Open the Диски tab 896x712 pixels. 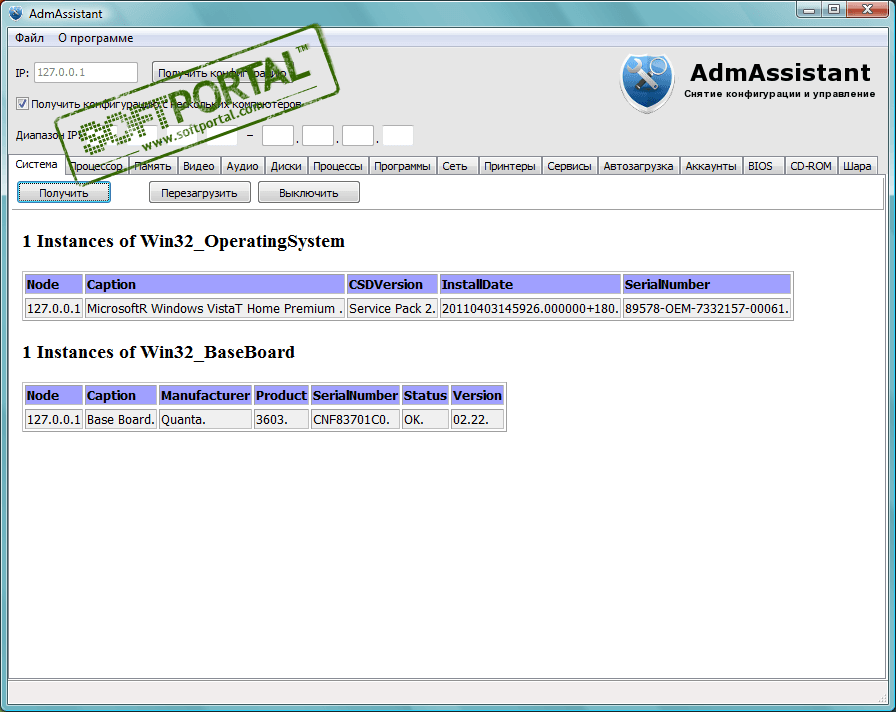pyautogui.click(x=286, y=166)
